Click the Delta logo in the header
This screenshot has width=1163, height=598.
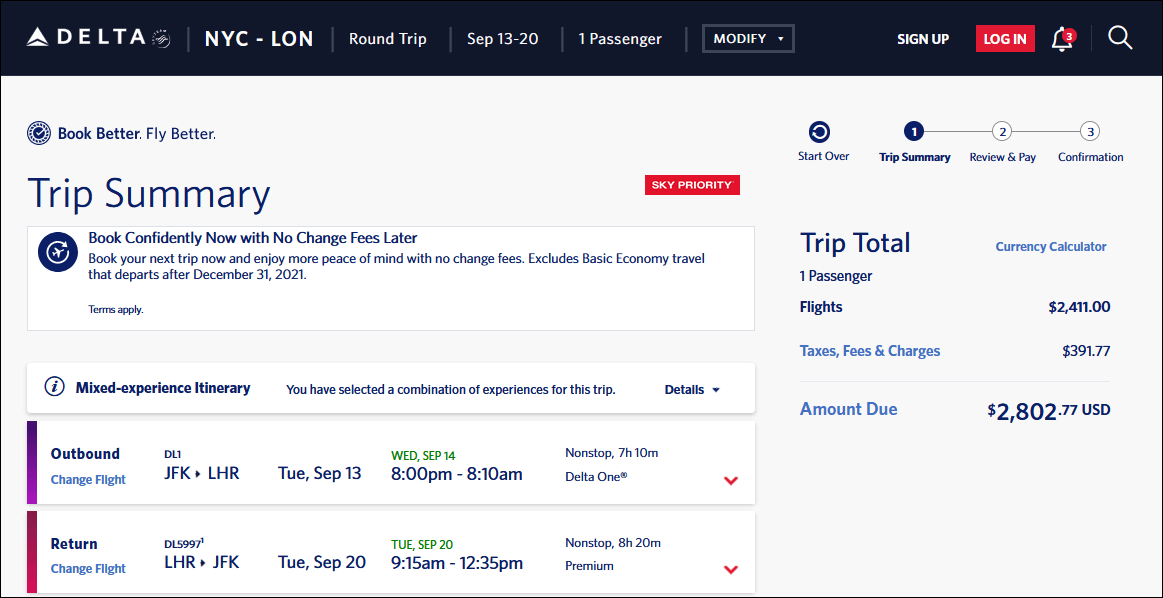(86, 38)
